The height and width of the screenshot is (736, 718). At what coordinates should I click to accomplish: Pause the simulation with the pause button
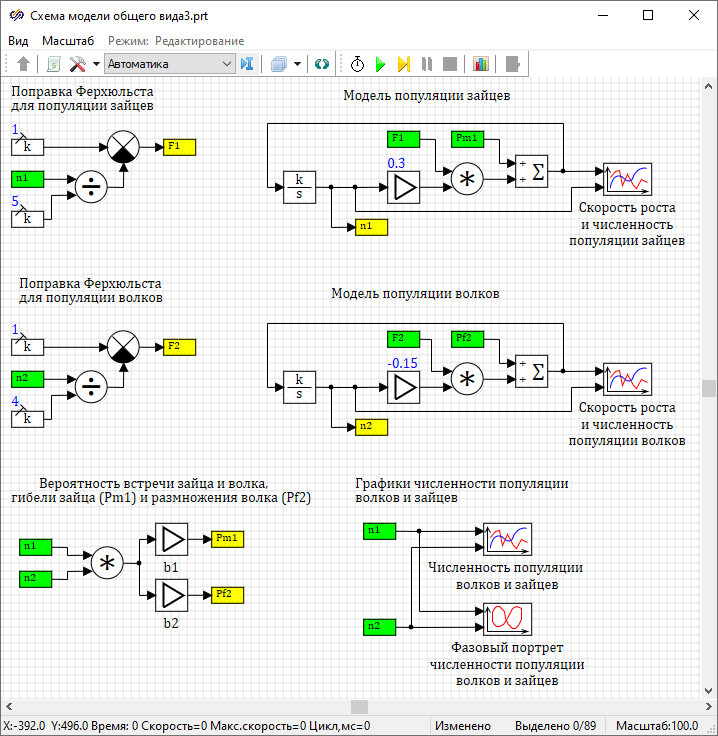point(427,64)
